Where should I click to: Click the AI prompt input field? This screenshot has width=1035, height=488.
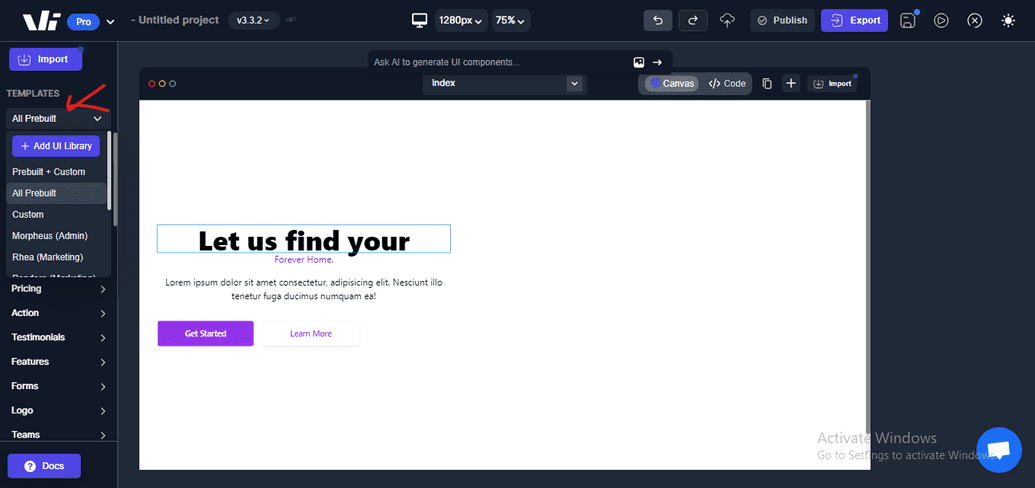pyautogui.click(x=498, y=62)
